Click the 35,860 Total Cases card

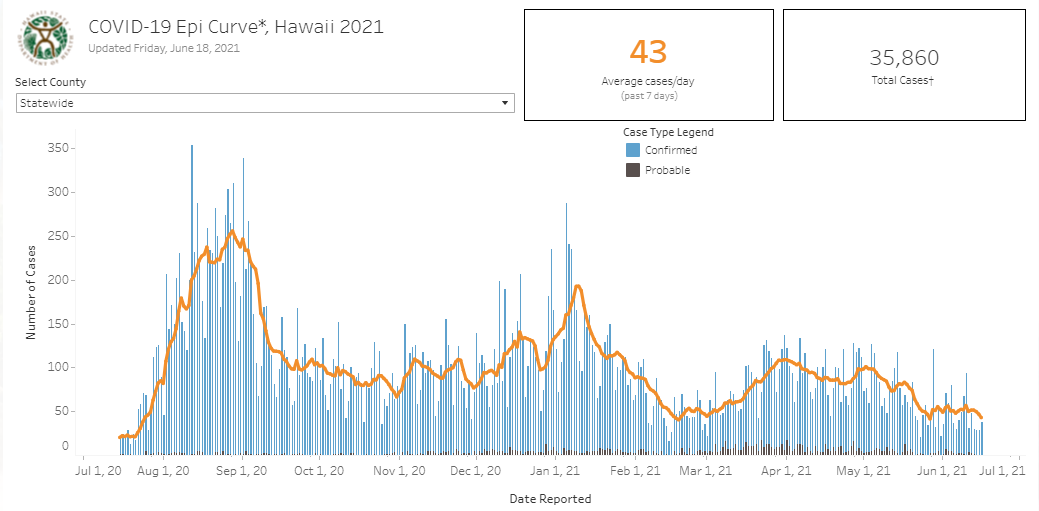(x=904, y=65)
